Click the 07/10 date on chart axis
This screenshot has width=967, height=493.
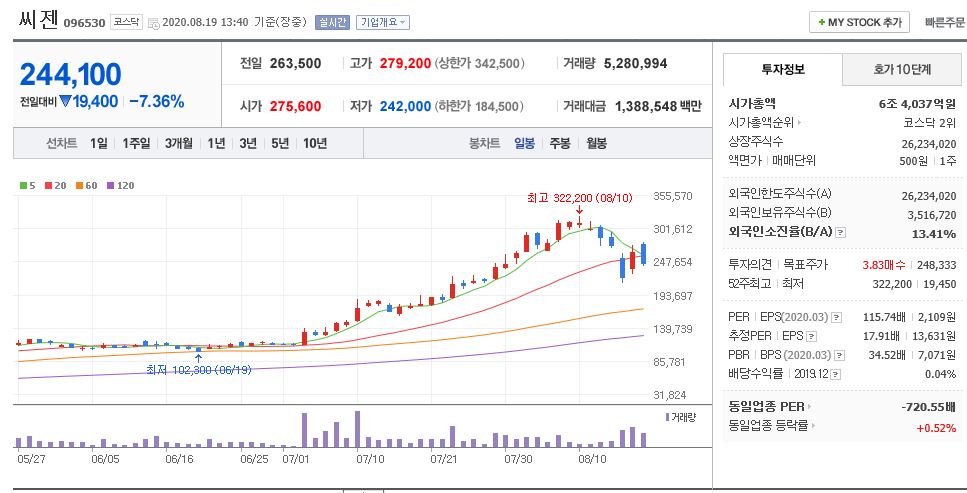(371, 459)
